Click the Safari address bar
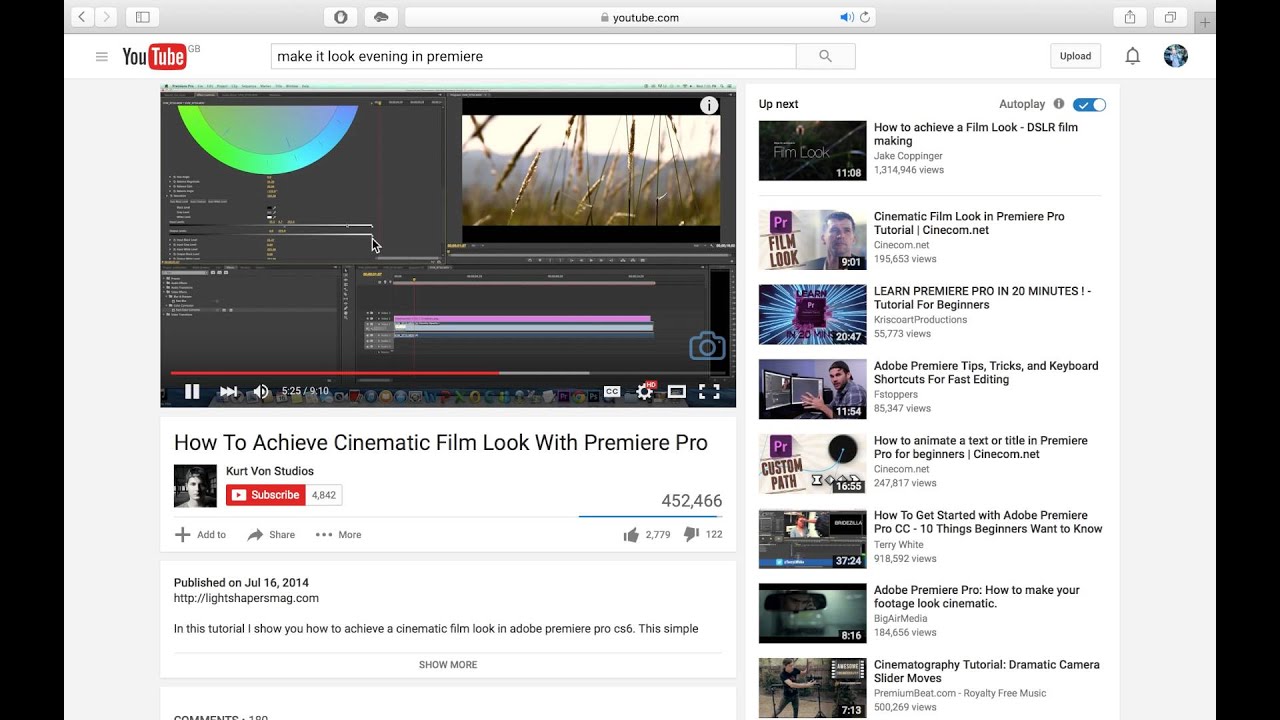This screenshot has height=720, width=1280. point(640,17)
